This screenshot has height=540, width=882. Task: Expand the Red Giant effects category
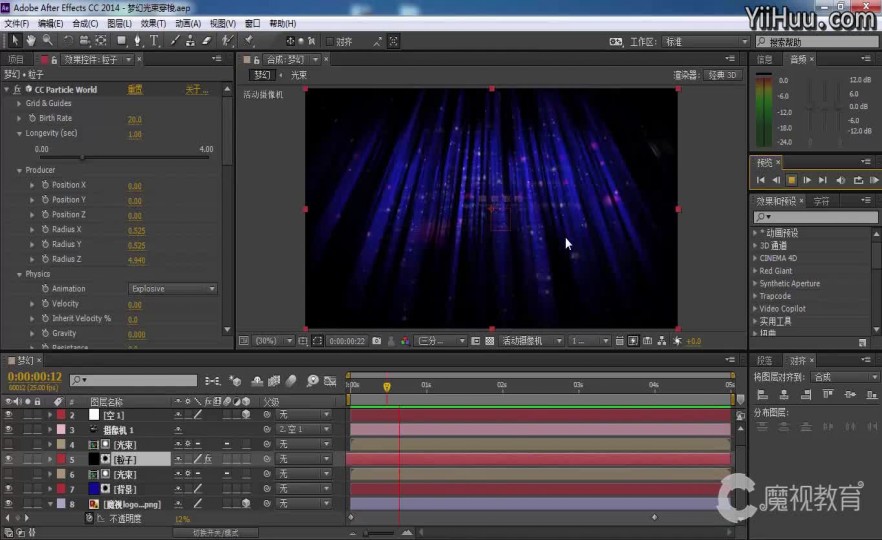click(755, 271)
